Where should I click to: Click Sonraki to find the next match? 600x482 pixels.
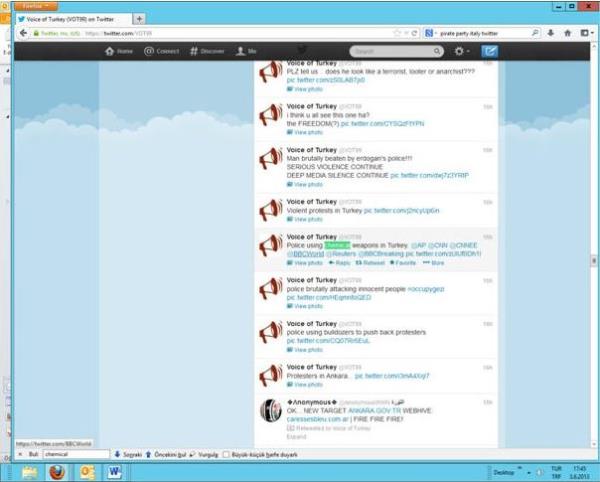tap(129, 454)
